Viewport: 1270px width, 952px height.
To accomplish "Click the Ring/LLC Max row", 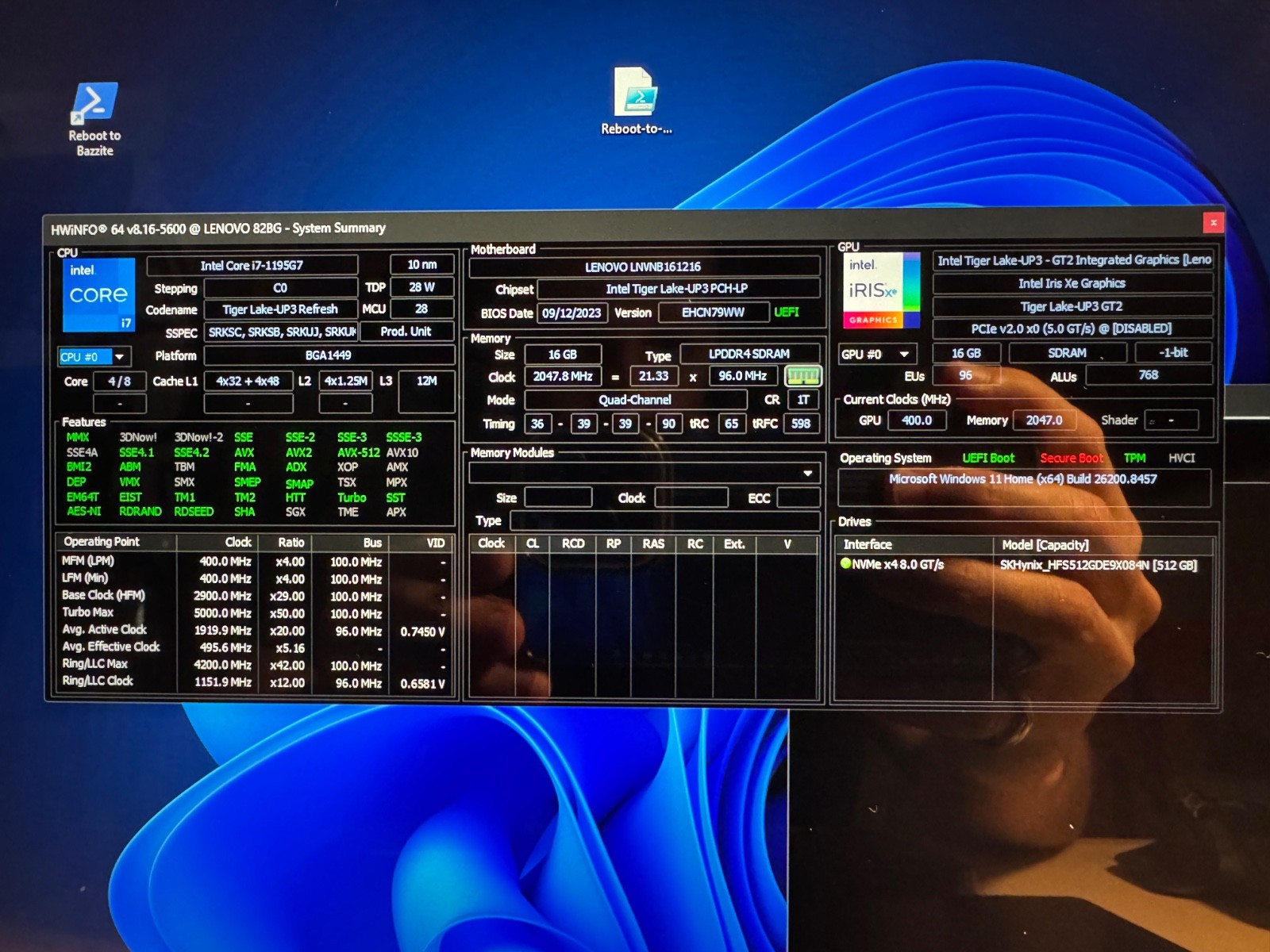I will click(256, 665).
